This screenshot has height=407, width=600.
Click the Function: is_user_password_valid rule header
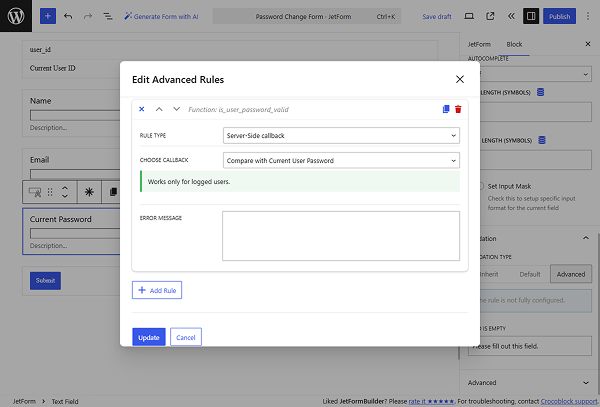tap(238, 109)
